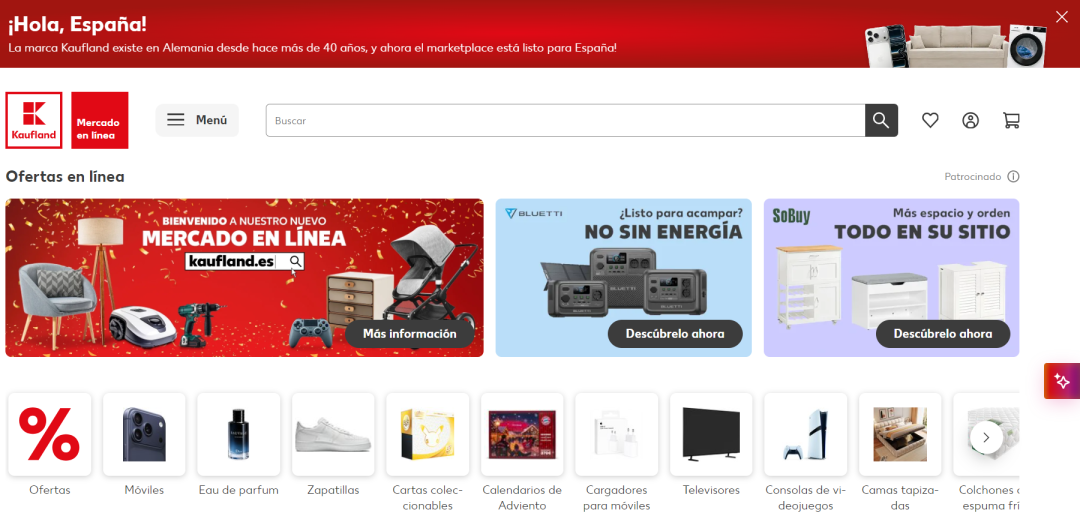The image size is (1080, 522).
Task: Click the SoBuy logo in banner
Action: (791, 216)
